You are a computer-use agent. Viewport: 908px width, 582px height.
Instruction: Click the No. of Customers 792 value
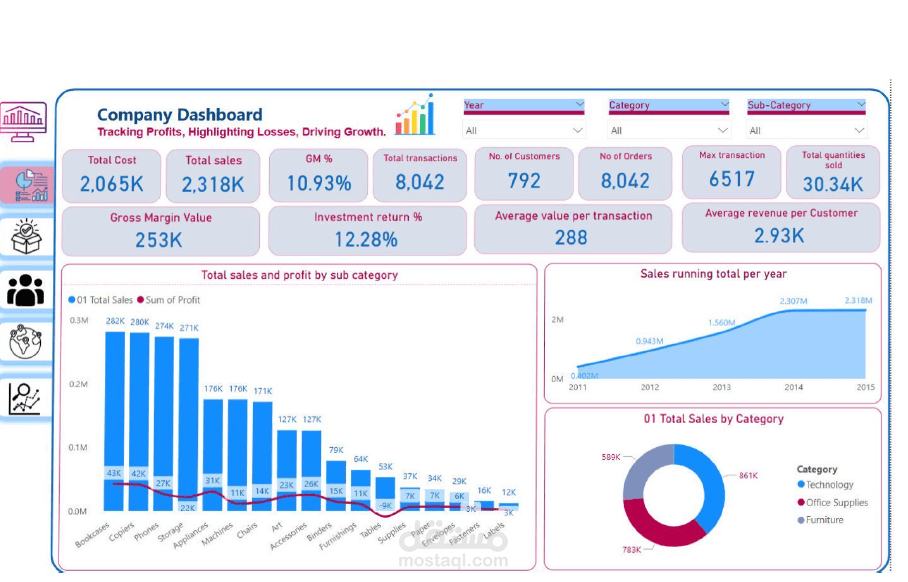(524, 181)
